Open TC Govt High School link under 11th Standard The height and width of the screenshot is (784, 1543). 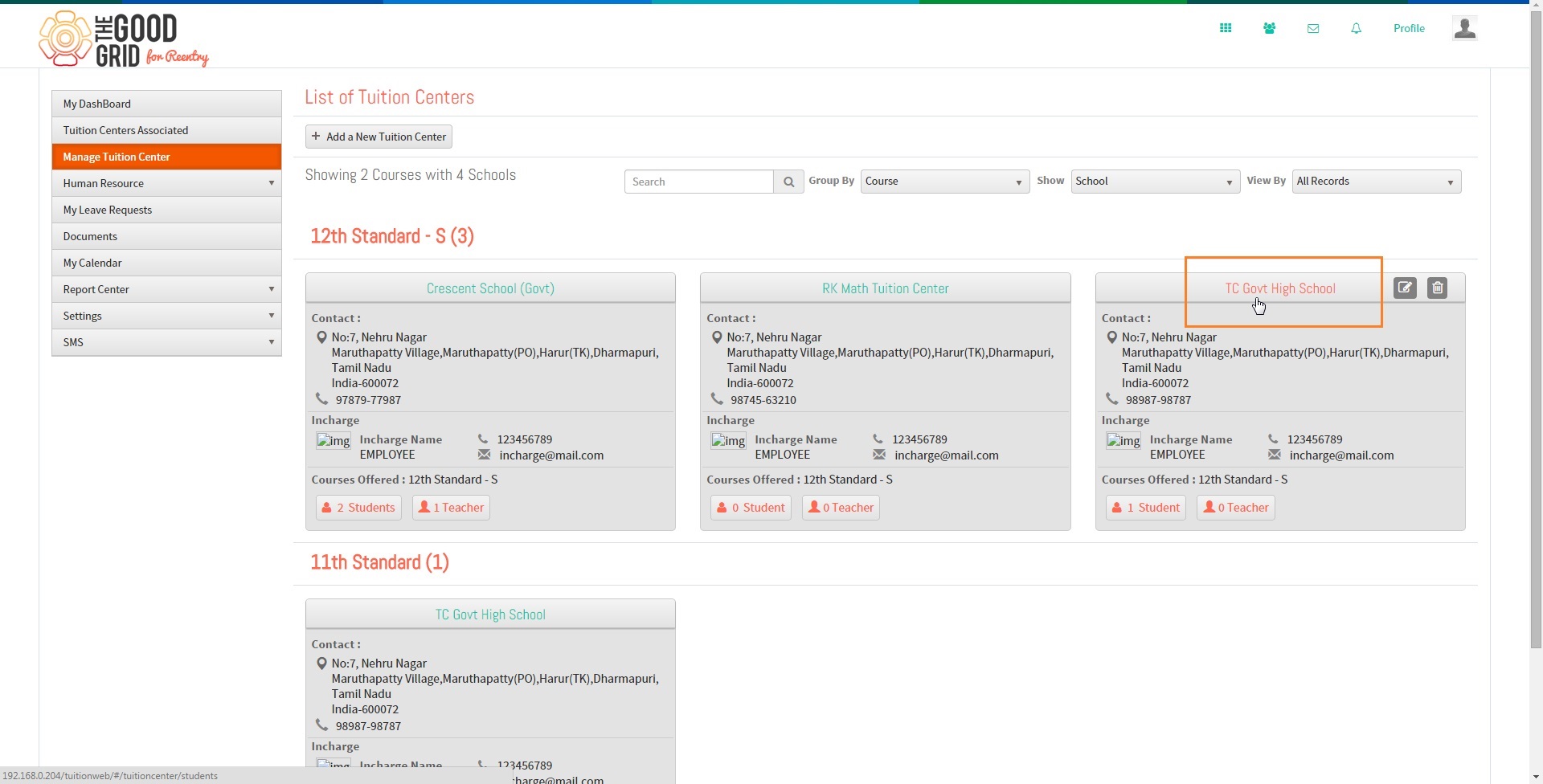point(490,615)
